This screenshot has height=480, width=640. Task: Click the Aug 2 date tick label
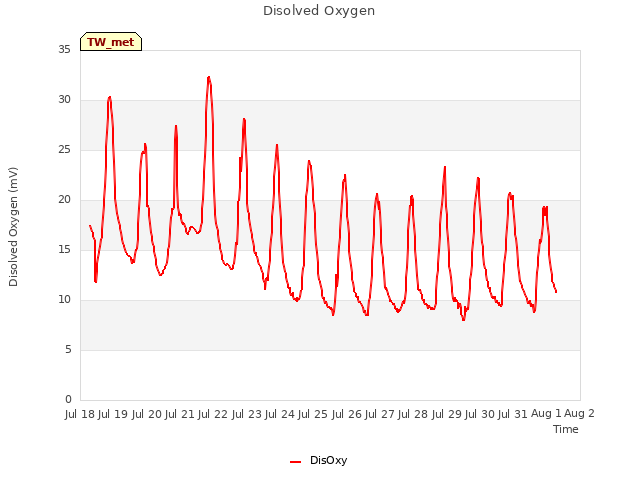pos(579,414)
